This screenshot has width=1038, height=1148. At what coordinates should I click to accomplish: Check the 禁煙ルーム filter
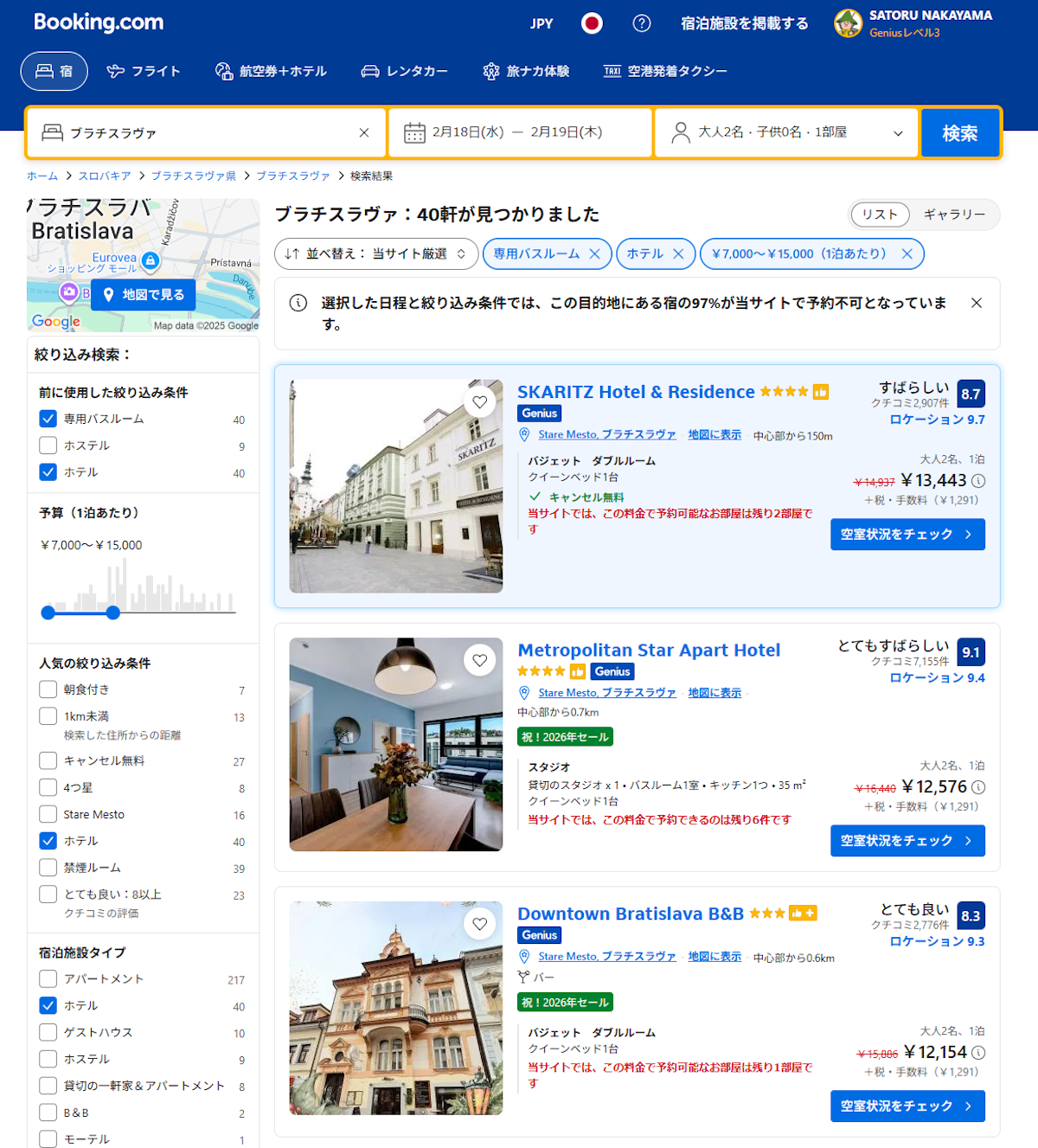pyautogui.click(x=48, y=868)
